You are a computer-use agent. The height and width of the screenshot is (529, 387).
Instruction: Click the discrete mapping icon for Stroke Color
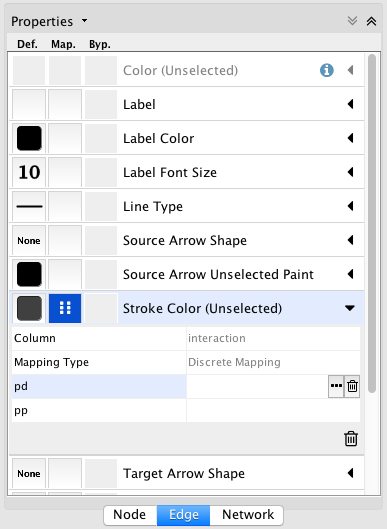click(65, 308)
